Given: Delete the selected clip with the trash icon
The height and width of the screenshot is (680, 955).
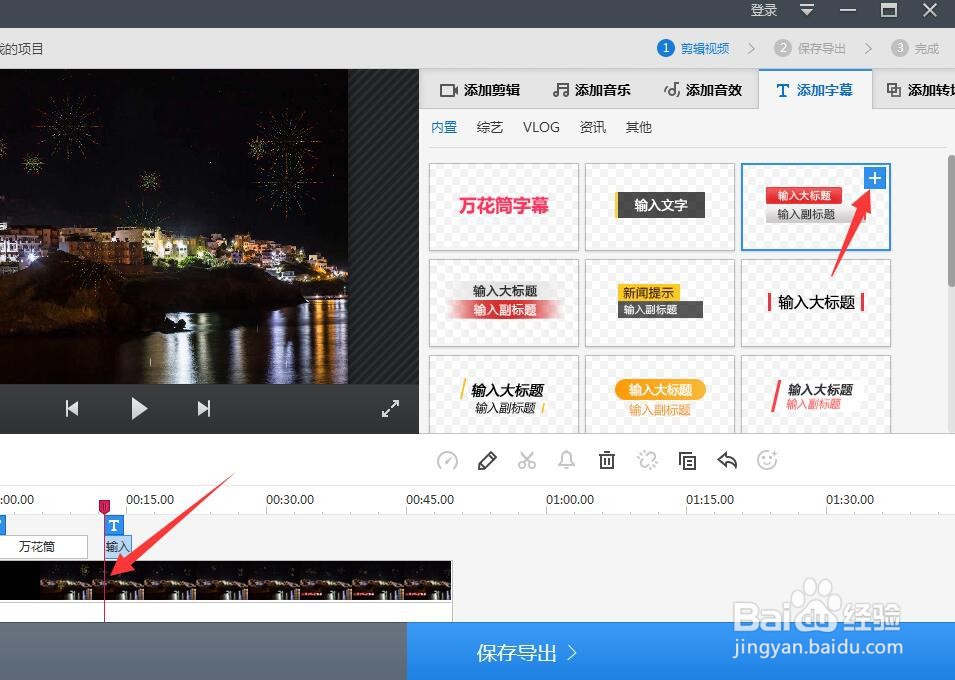Looking at the screenshot, I should click(607, 460).
